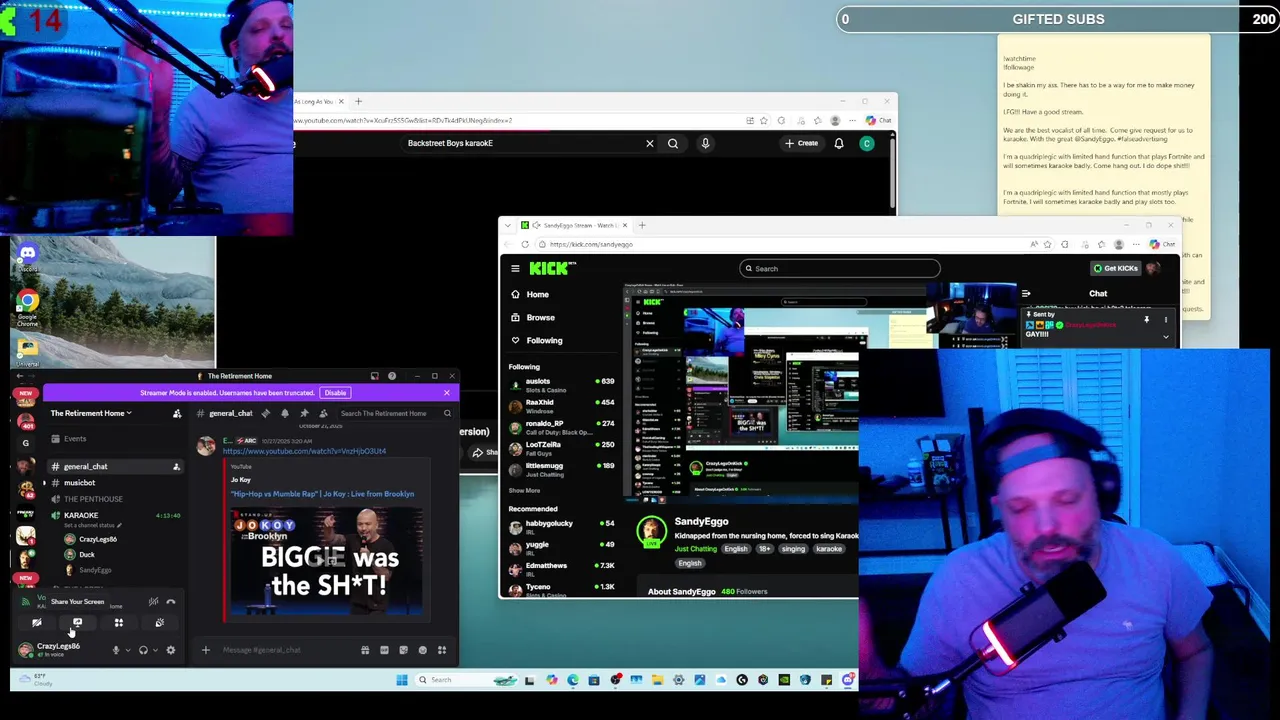1280x720 pixels.
Task: Open Discord GIF picker
Action: [384, 650]
